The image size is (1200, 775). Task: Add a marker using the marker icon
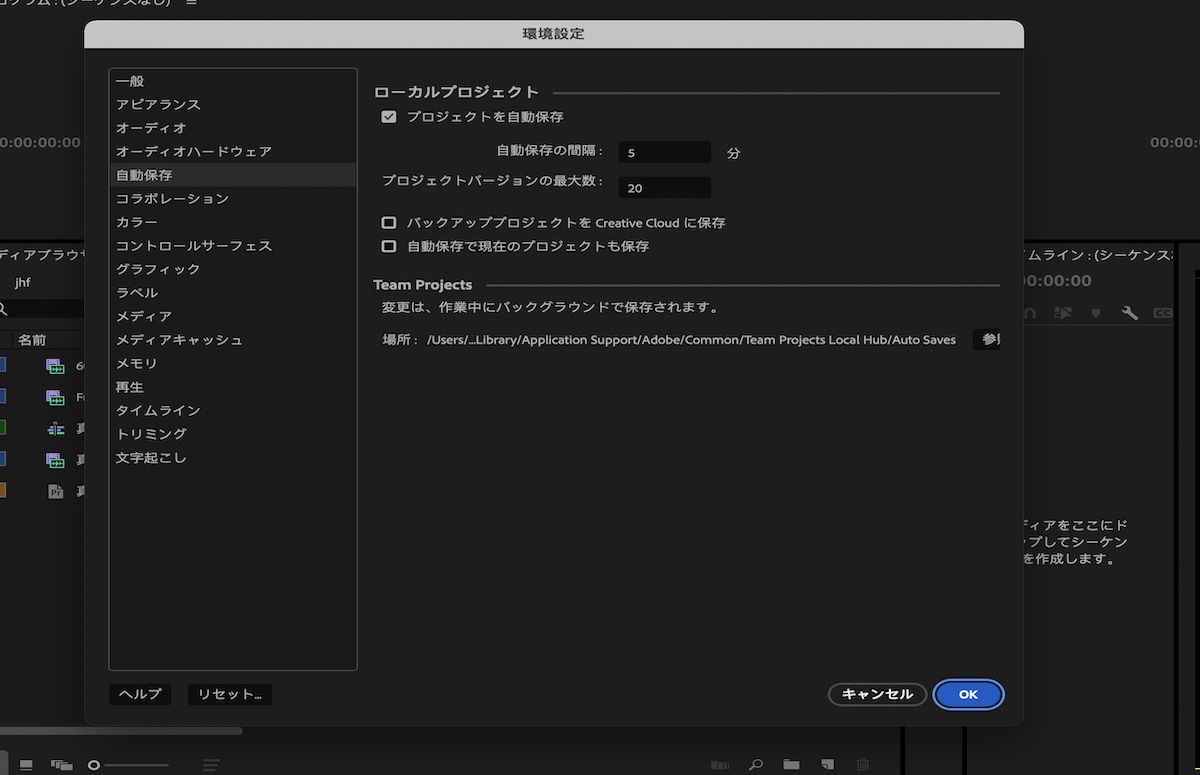click(x=1095, y=312)
